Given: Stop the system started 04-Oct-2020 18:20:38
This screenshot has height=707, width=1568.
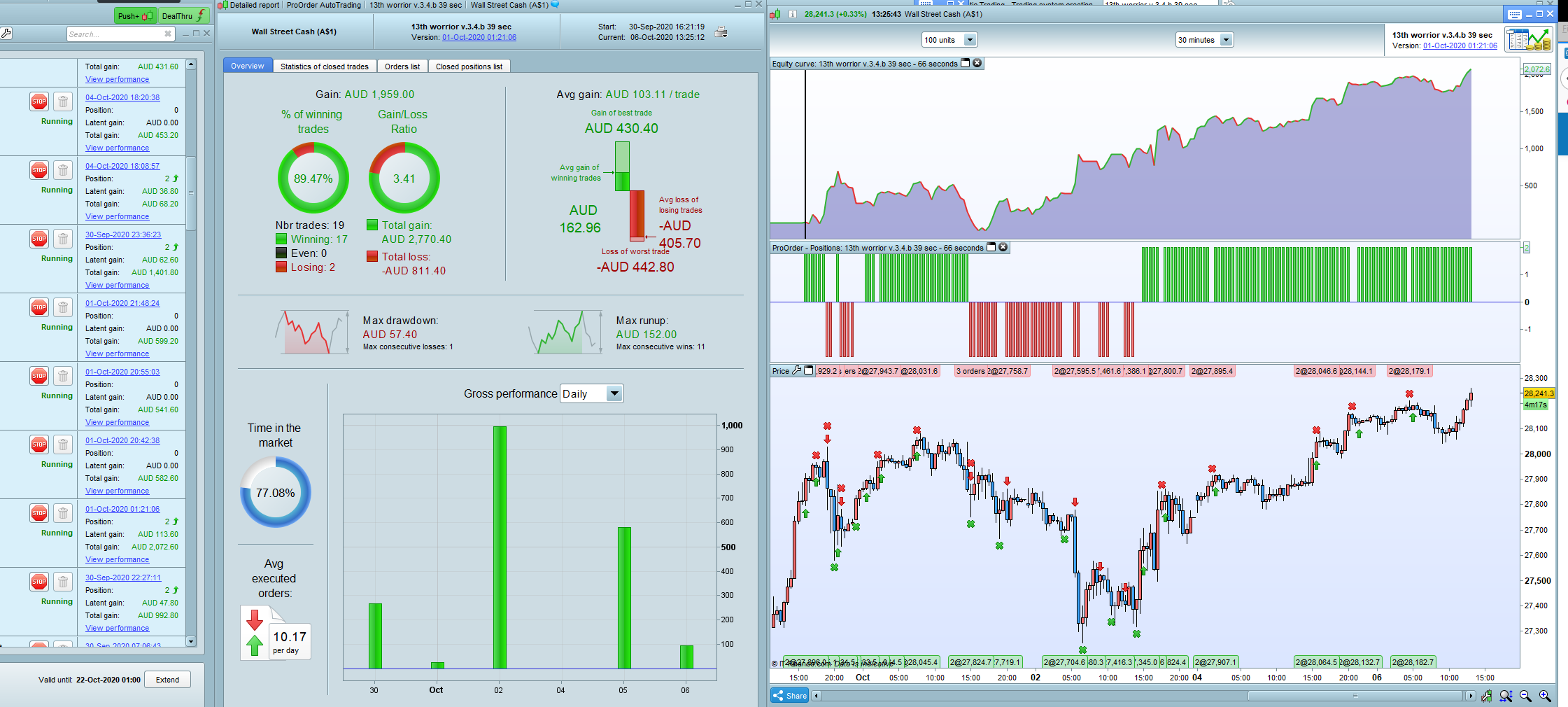Looking at the screenshot, I should pyautogui.click(x=39, y=101).
